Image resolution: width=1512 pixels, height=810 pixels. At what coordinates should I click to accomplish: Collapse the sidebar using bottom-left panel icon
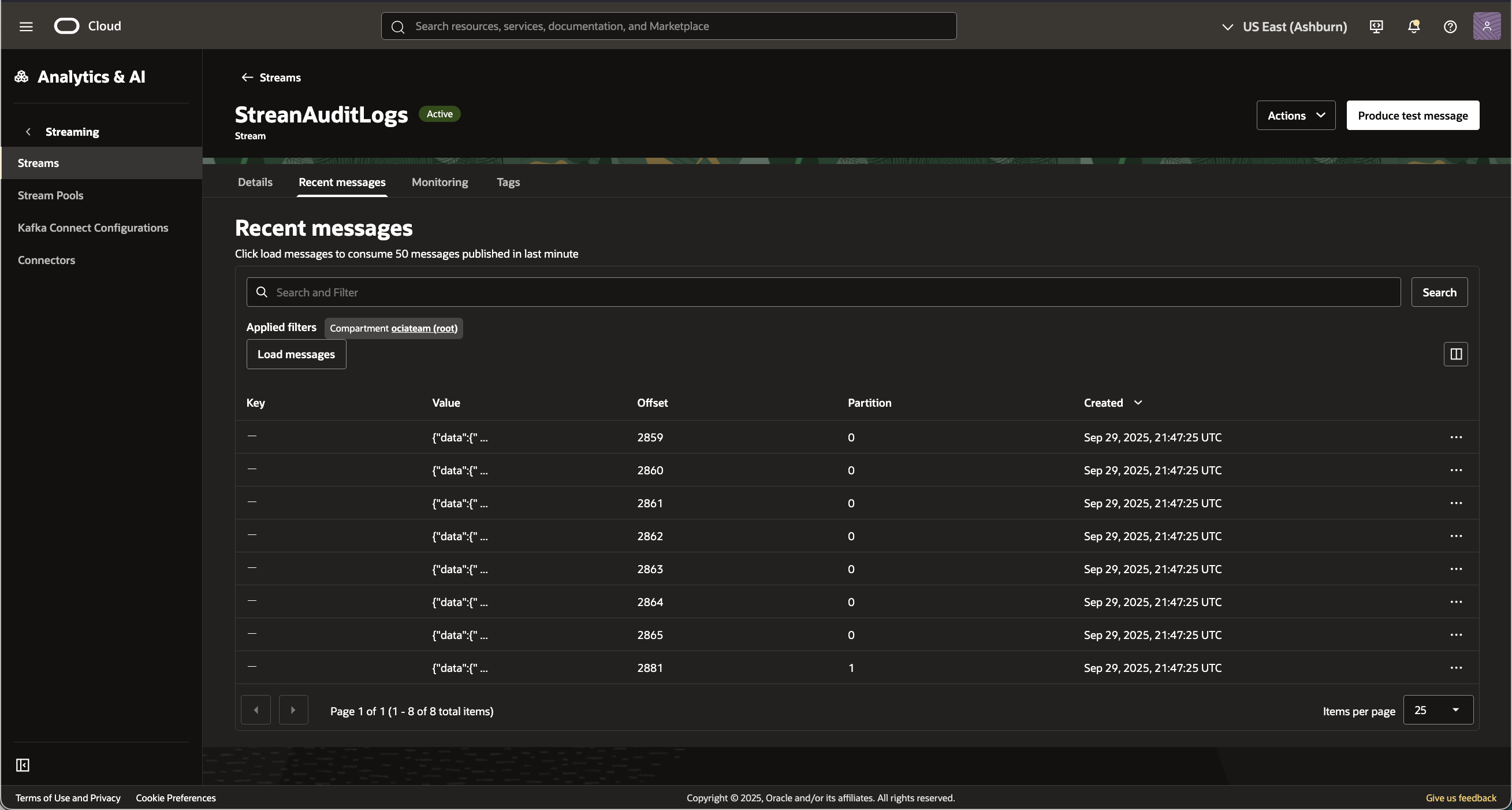pyautogui.click(x=23, y=765)
